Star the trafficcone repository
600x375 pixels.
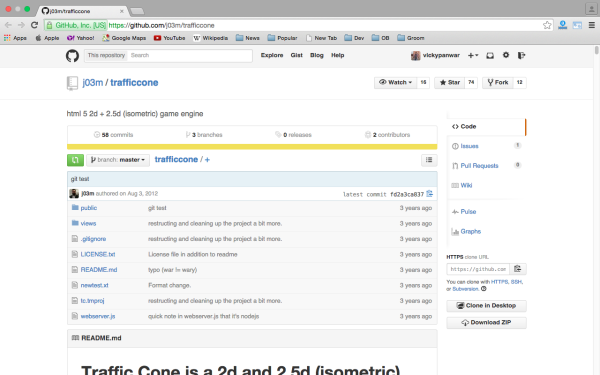click(450, 82)
